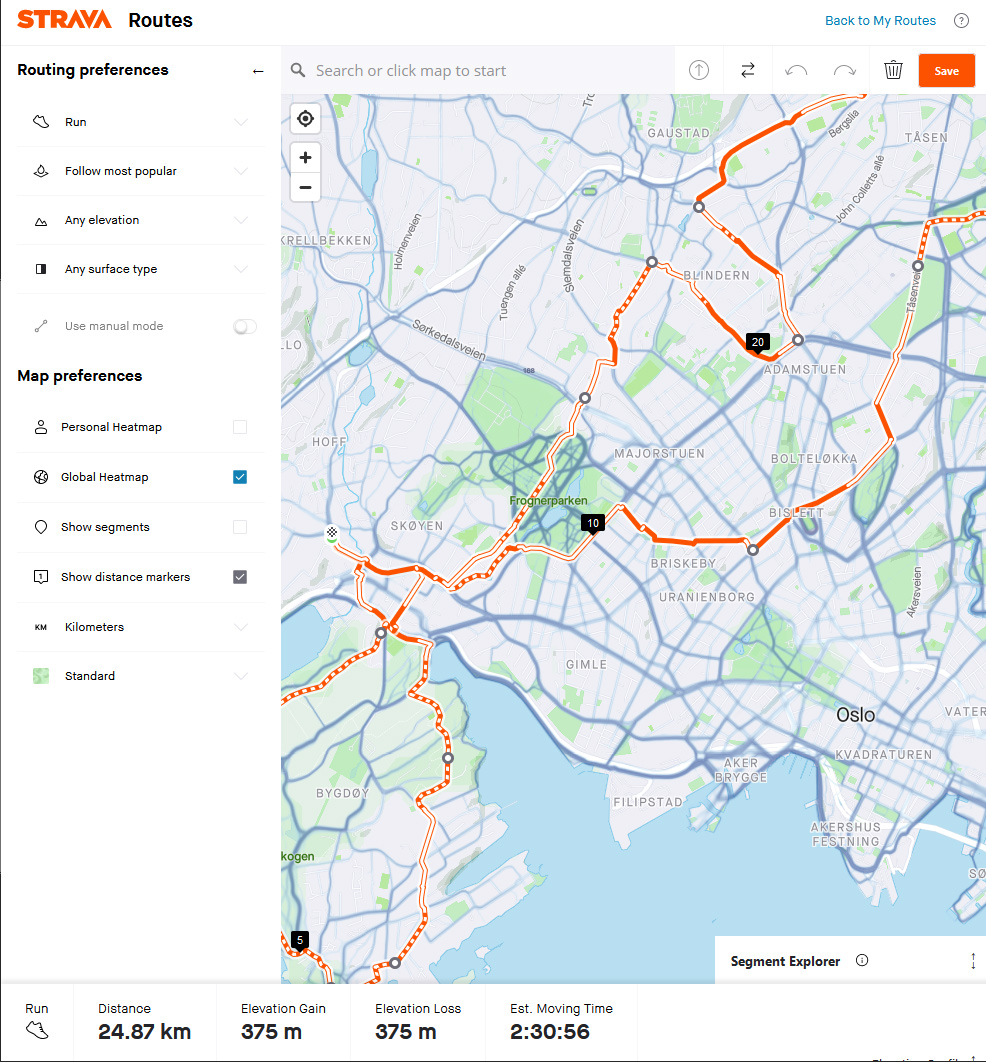Uncheck the Global Heatmap checkbox
This screenshot has width=986, height=1062.
click(x=240, y=477)
